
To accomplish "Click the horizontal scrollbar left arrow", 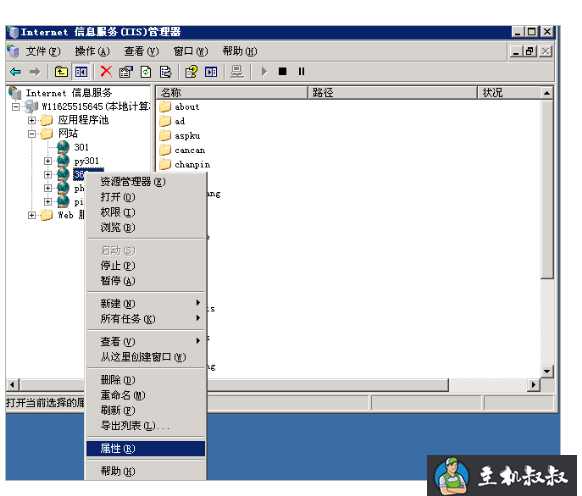I will click(12, 385).
